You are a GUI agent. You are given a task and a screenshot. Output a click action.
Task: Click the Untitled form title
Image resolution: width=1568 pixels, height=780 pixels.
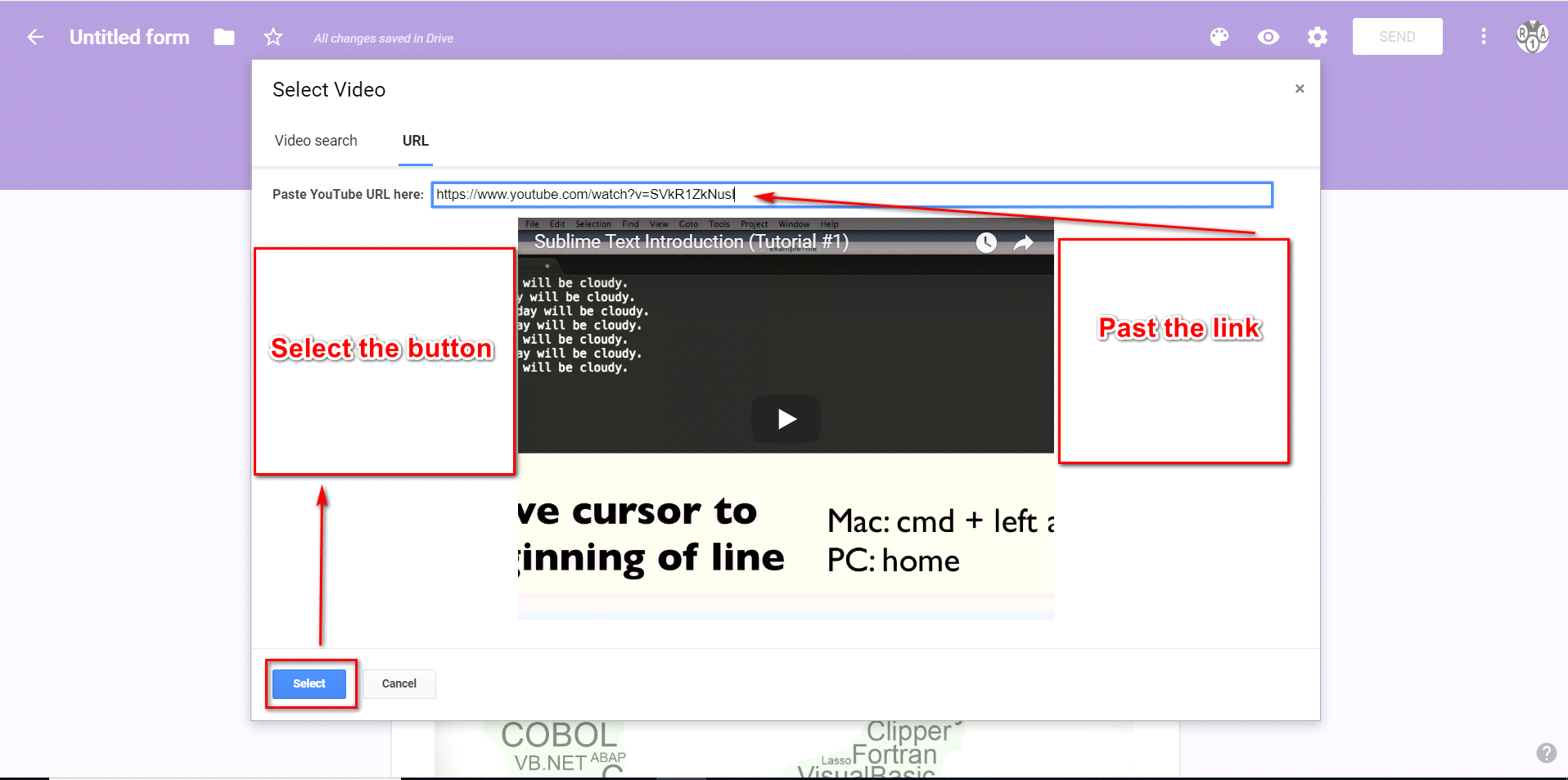click(129, 37)
